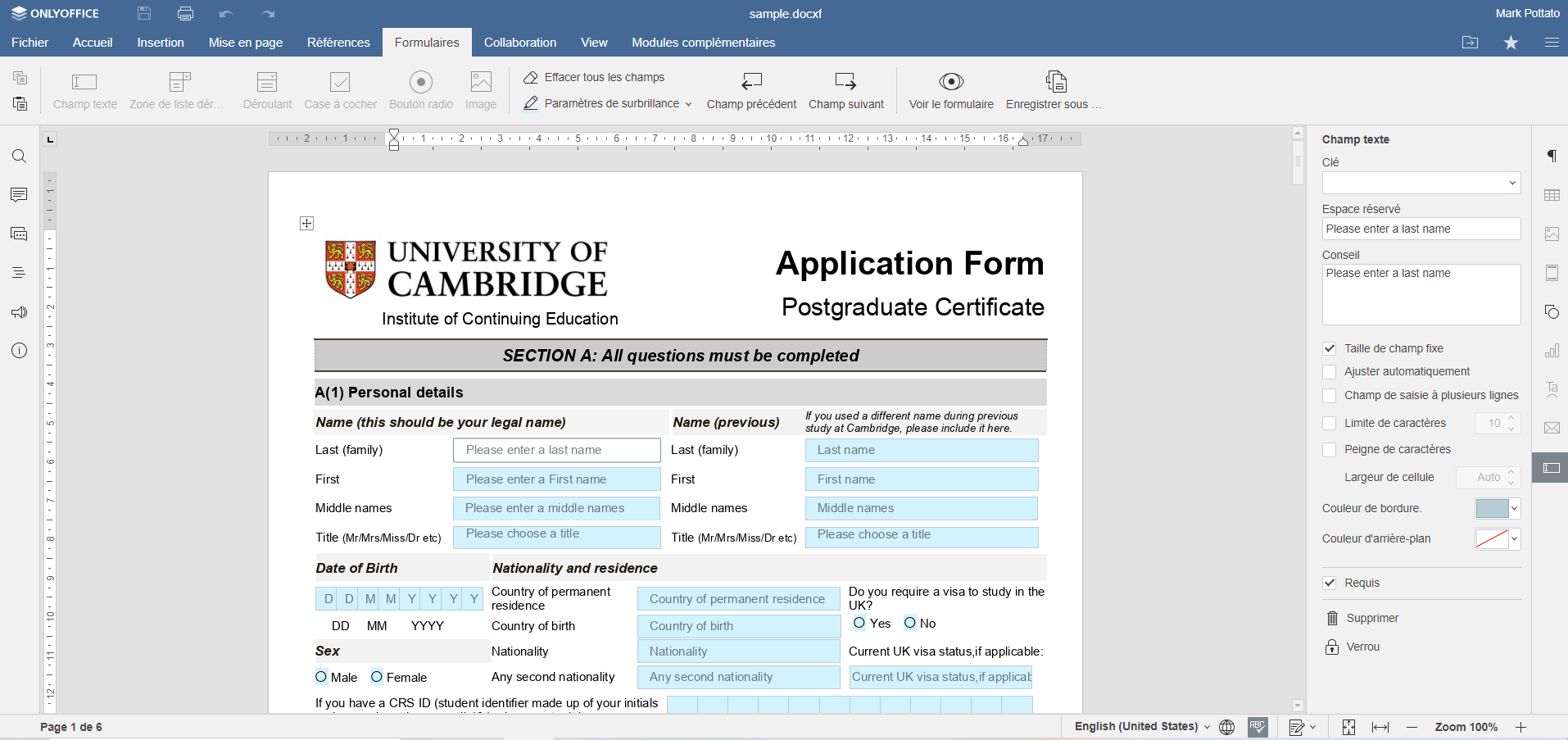Enable Champ de saisie à plusieurs lignes
This screenshot has width=1568, height=740.
click(1330, 396)
